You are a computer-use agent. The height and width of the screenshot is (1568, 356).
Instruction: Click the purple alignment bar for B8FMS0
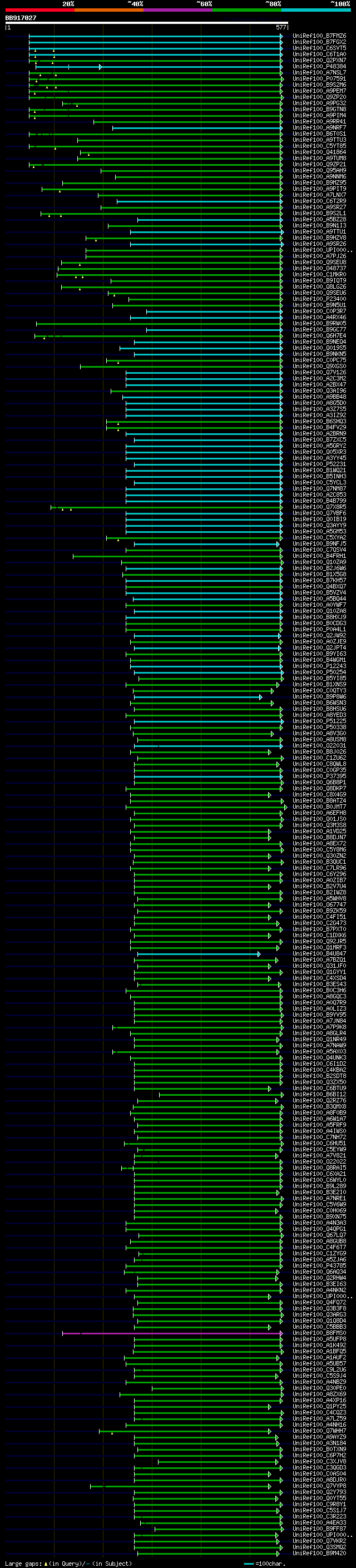(x=172, y=1333)
